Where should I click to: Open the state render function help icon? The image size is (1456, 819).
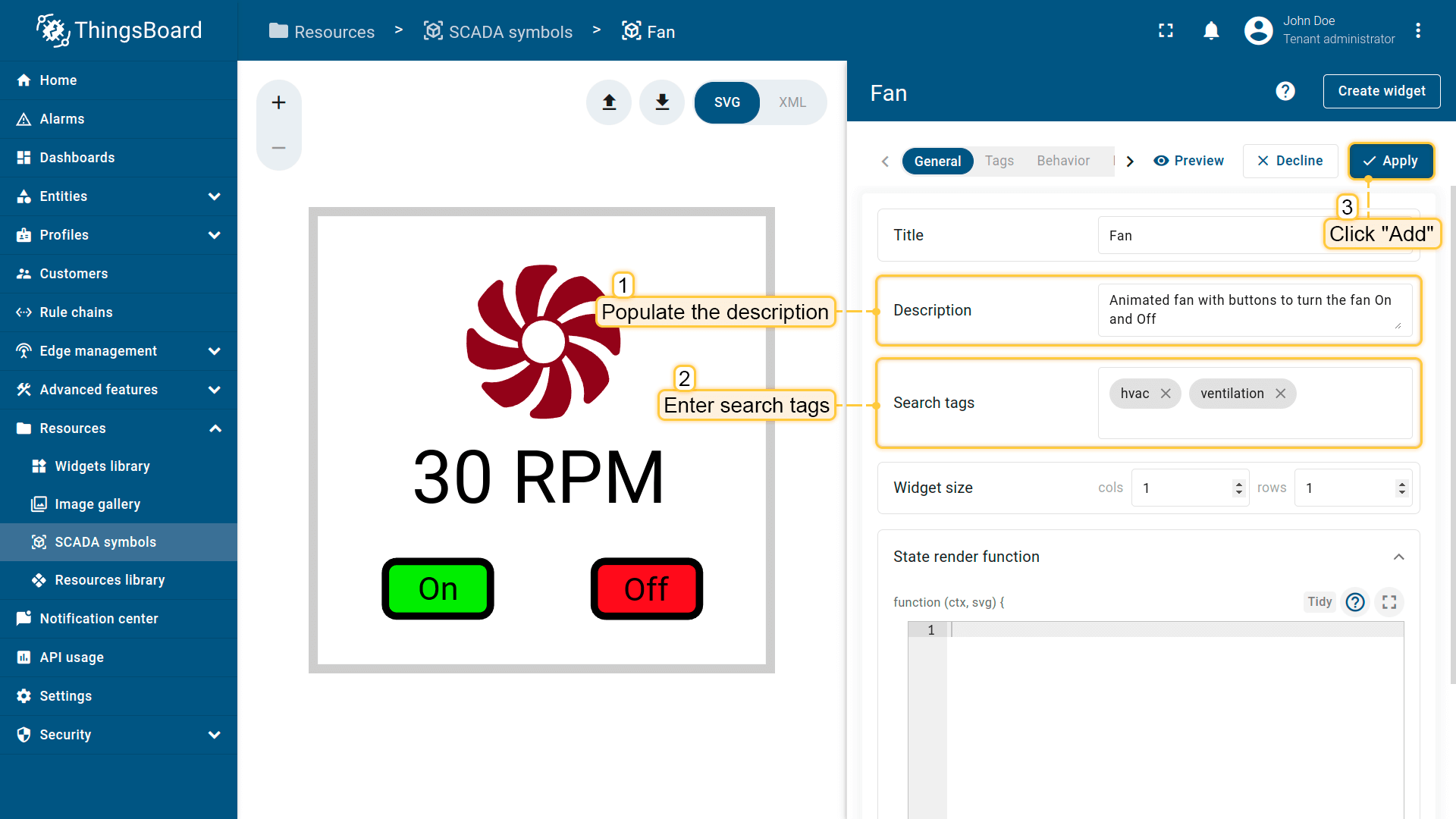pos(1354,602)
